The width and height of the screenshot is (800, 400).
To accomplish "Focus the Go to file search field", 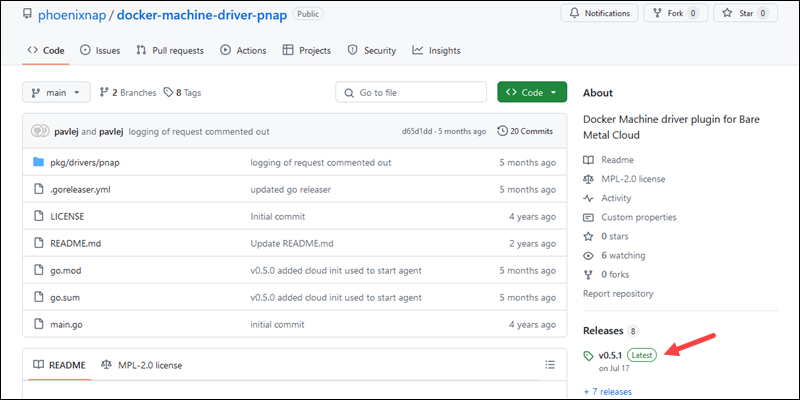I will [x=411, y=92].
